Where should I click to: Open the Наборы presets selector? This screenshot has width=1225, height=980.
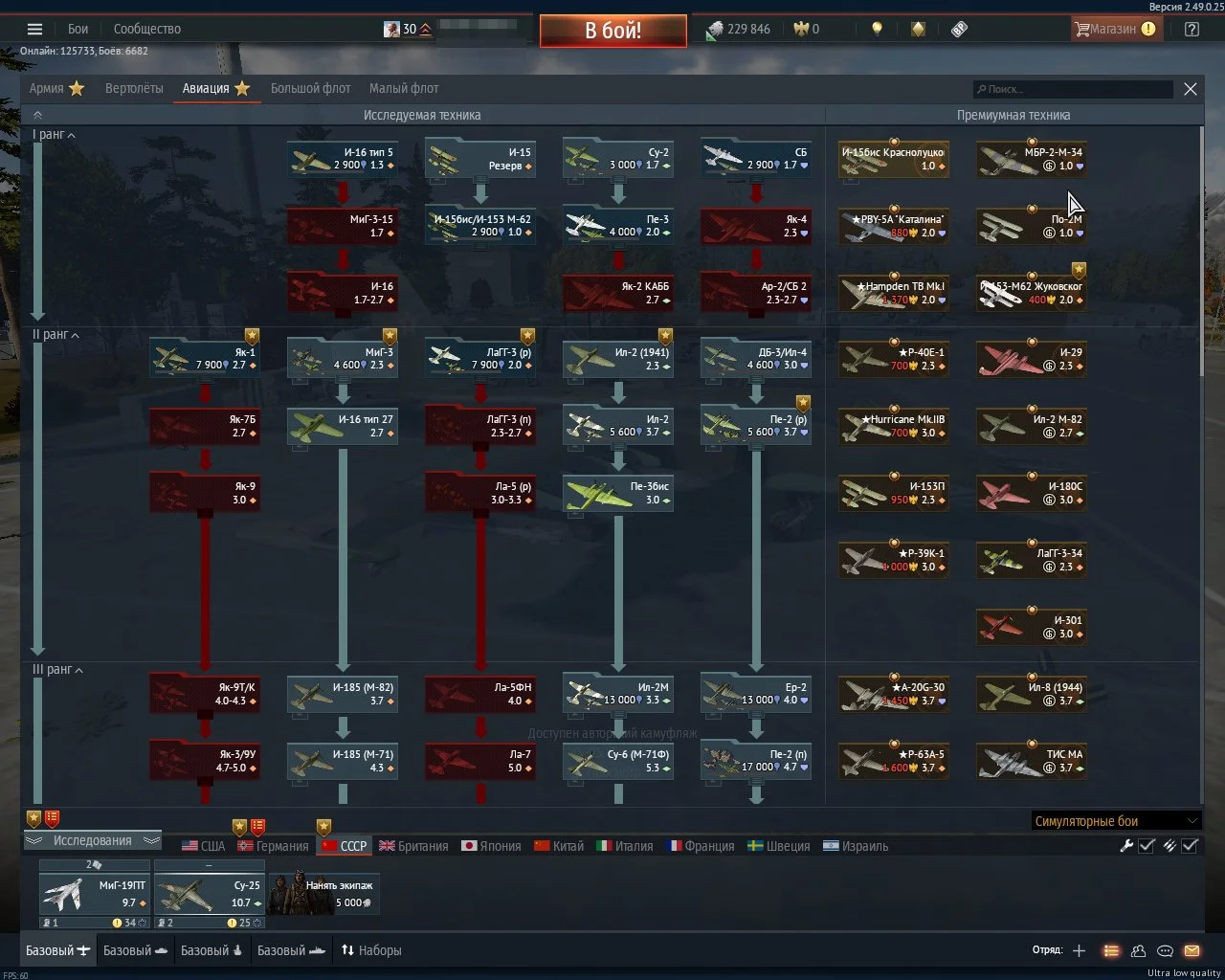(371, 950)
